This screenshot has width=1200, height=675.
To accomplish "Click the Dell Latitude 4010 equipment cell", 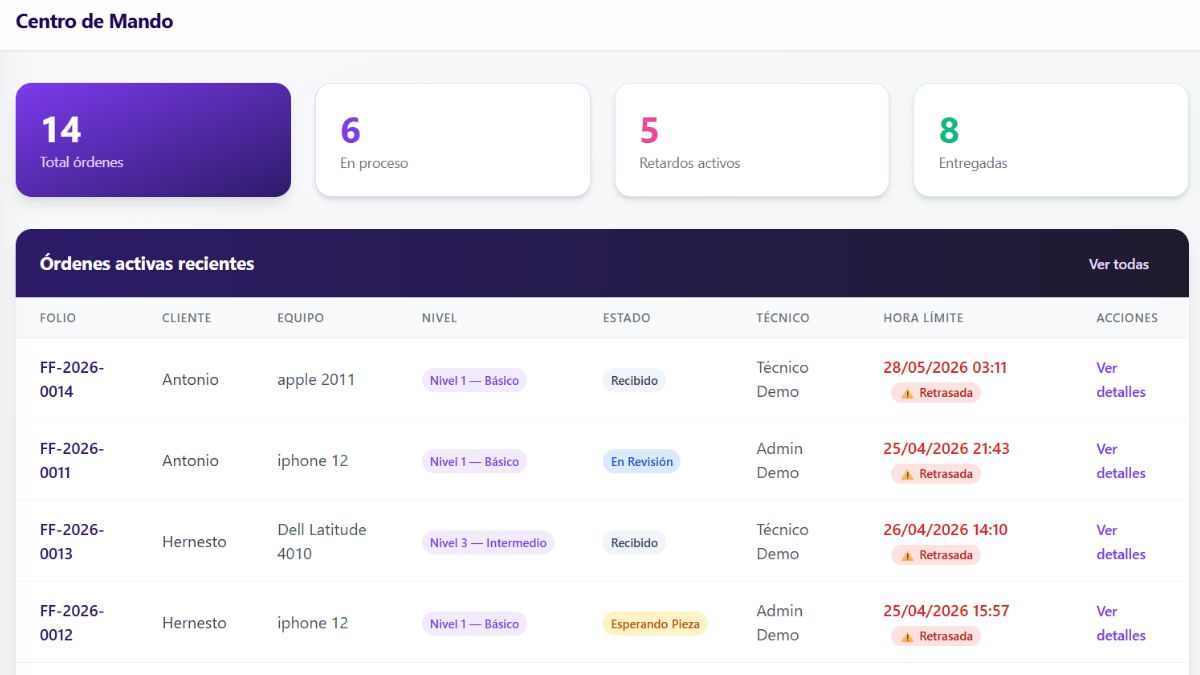I will pos(322,542).
